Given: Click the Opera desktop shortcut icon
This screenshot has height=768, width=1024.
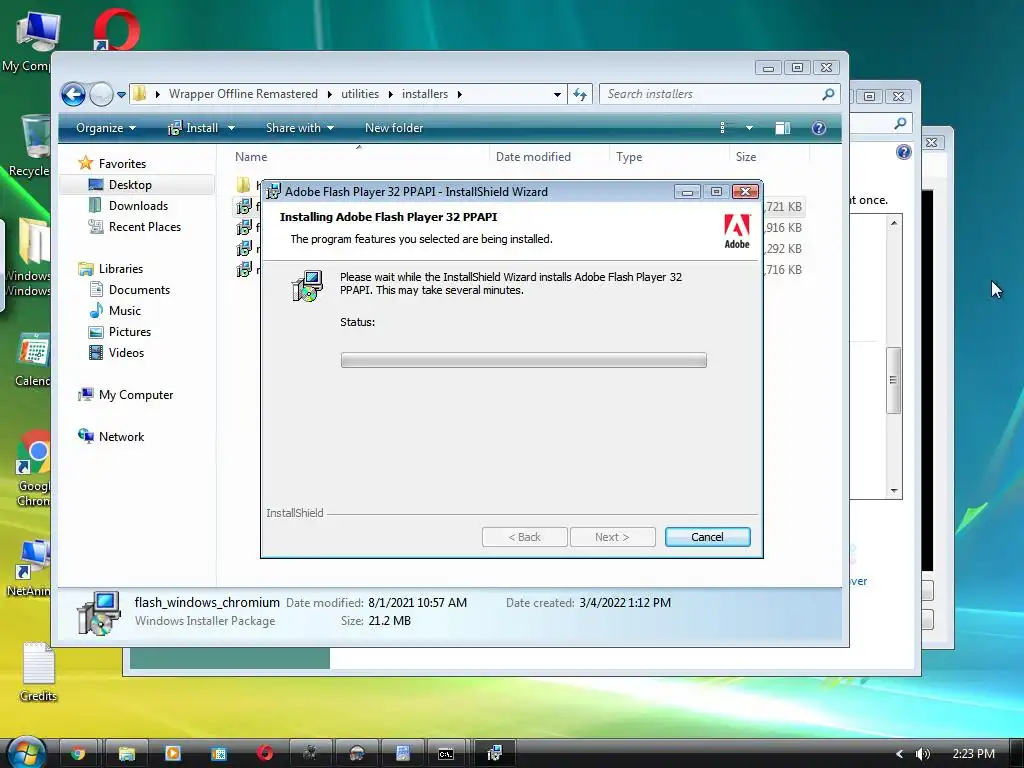Looking at the screenshot, I should [116, 29].
